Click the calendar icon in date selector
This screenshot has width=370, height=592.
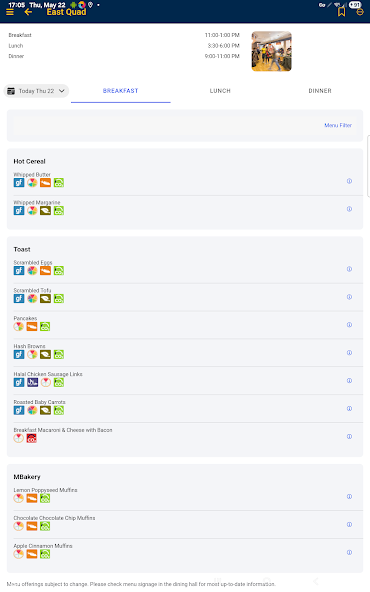coord(11,91)
